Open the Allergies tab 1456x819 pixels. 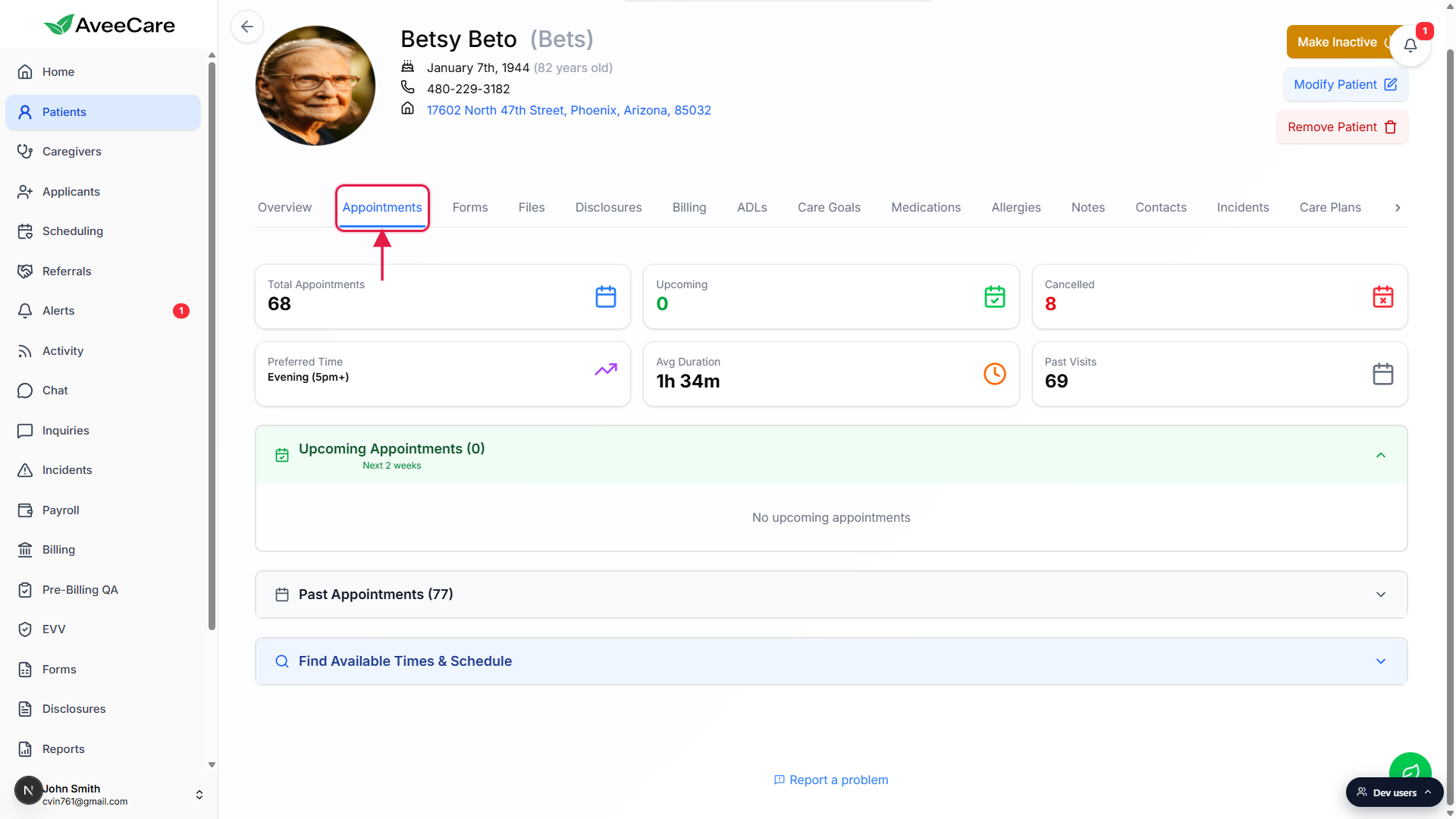1016,208
